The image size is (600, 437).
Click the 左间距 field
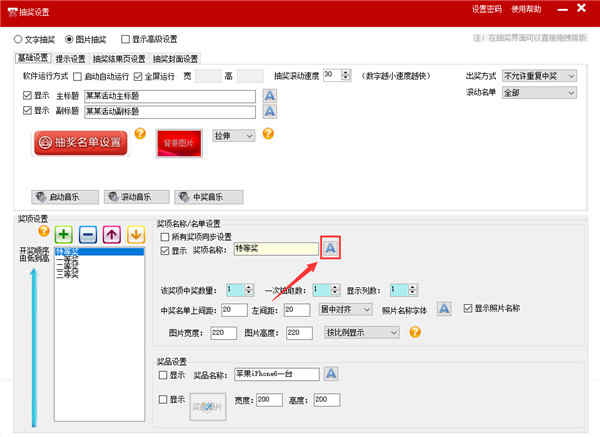(297, 310)
